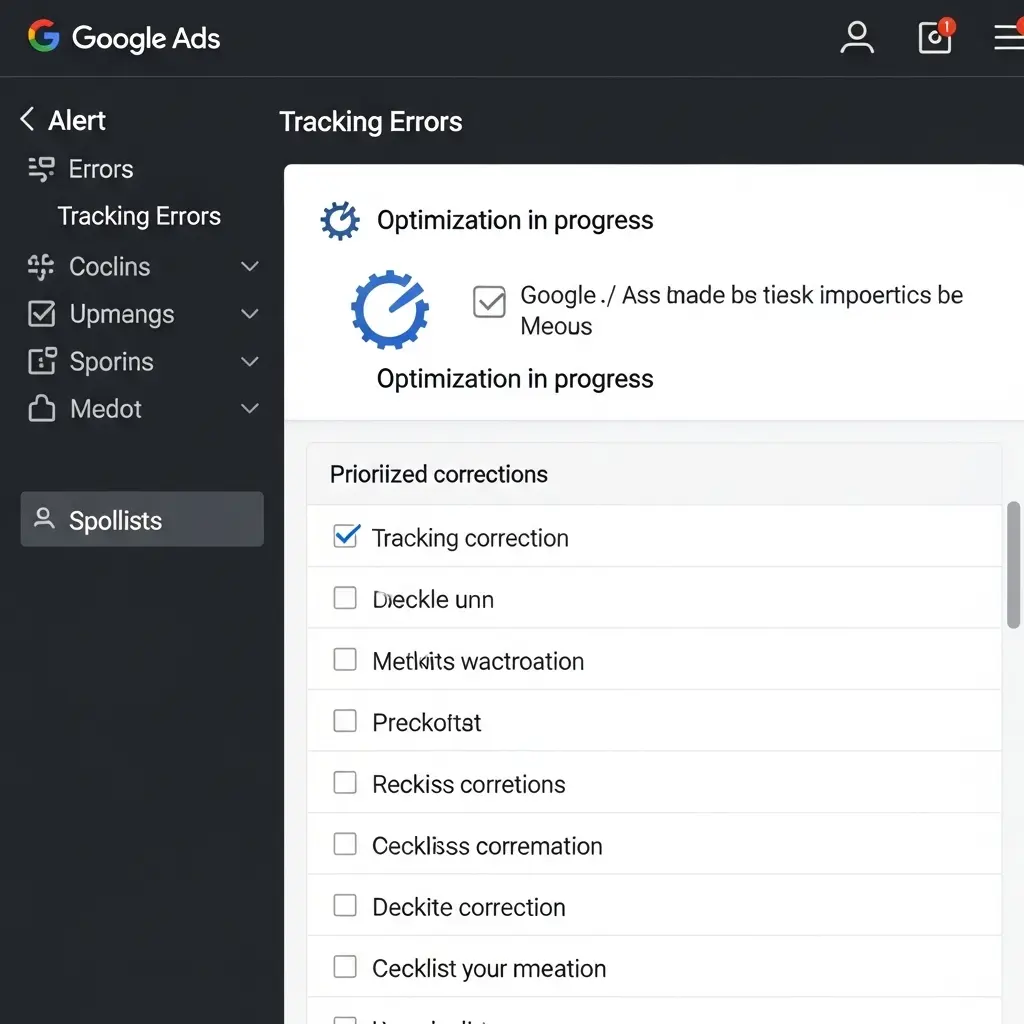This screenshot has height=1024, width=1024.
Task: Open notifications icon with red badge
Action: point(935,37)
